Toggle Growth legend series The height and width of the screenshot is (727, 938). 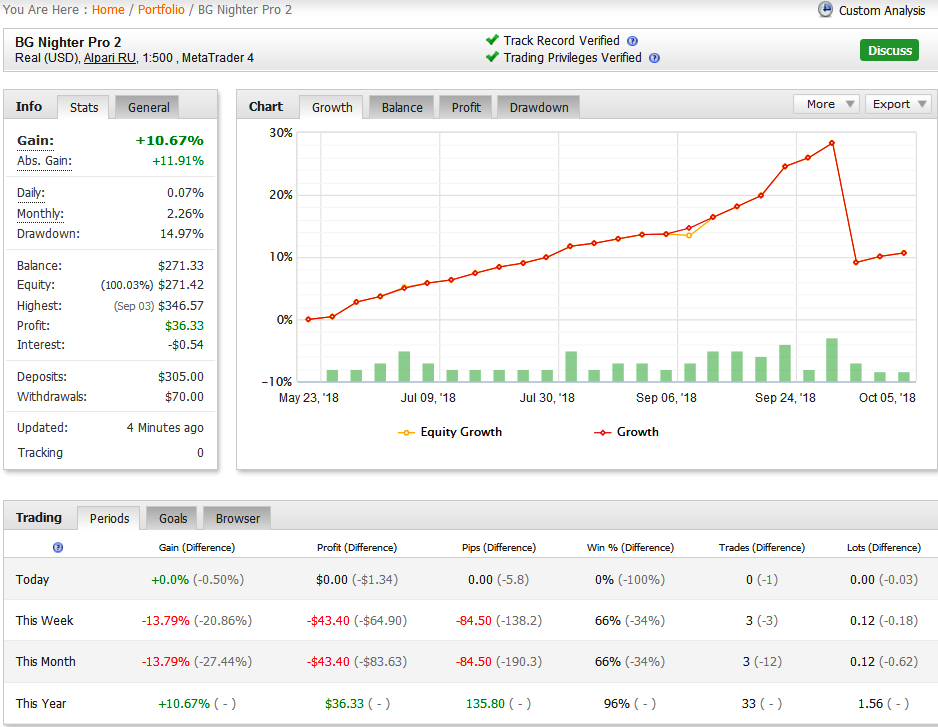click(626, 432)
